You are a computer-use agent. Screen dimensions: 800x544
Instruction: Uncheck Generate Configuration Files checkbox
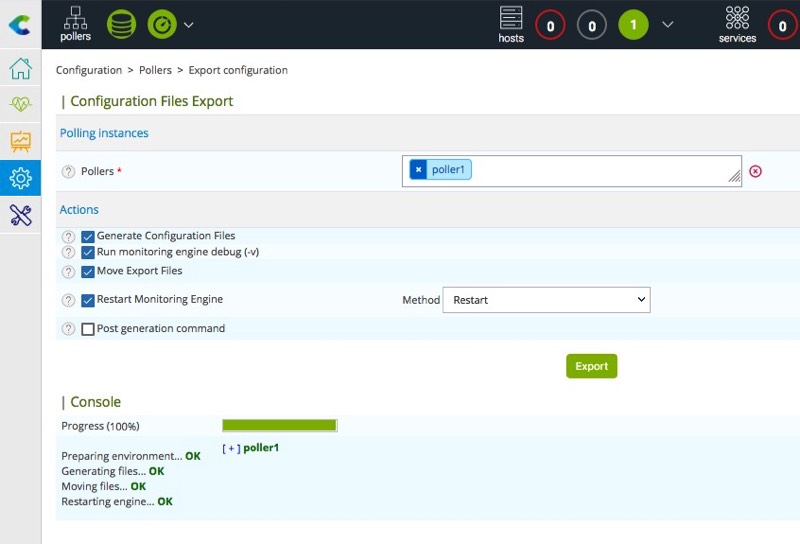tap(88, 237)
